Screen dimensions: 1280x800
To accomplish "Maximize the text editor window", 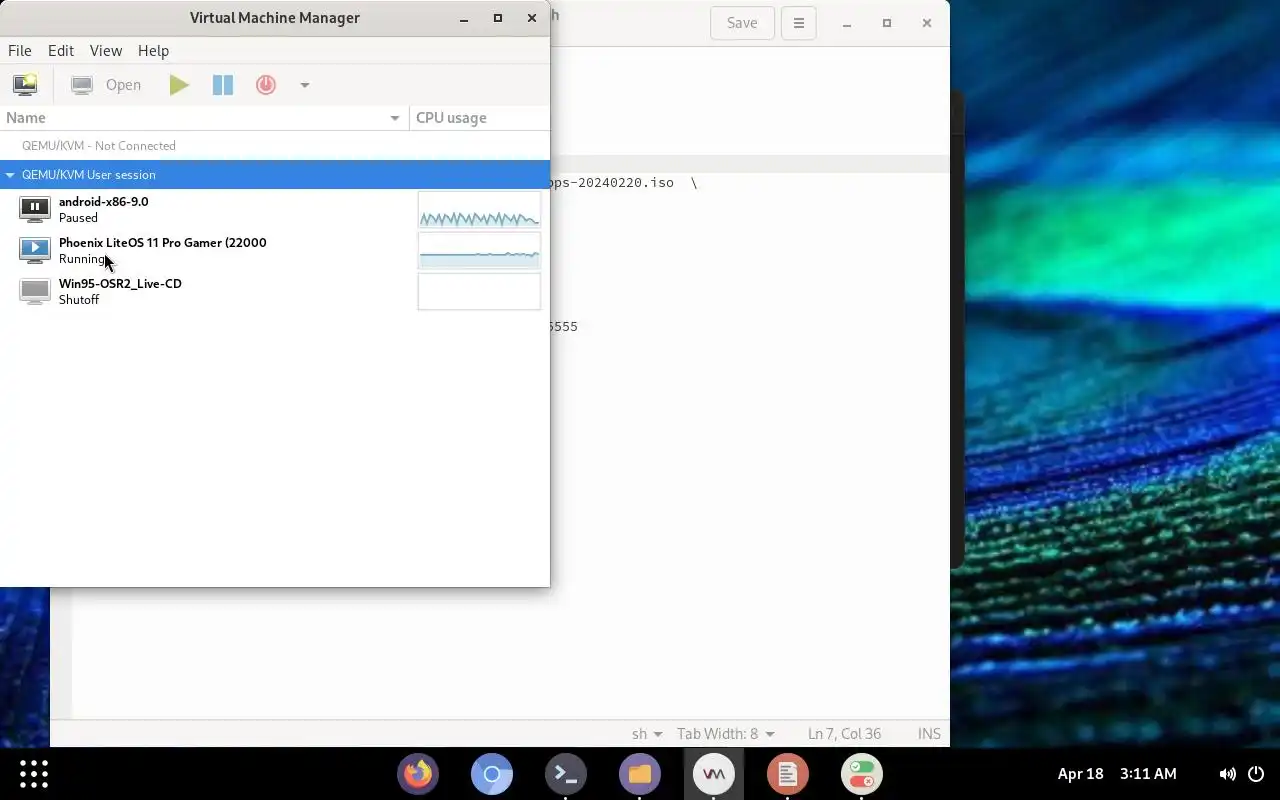I will (x=887, y=23).
